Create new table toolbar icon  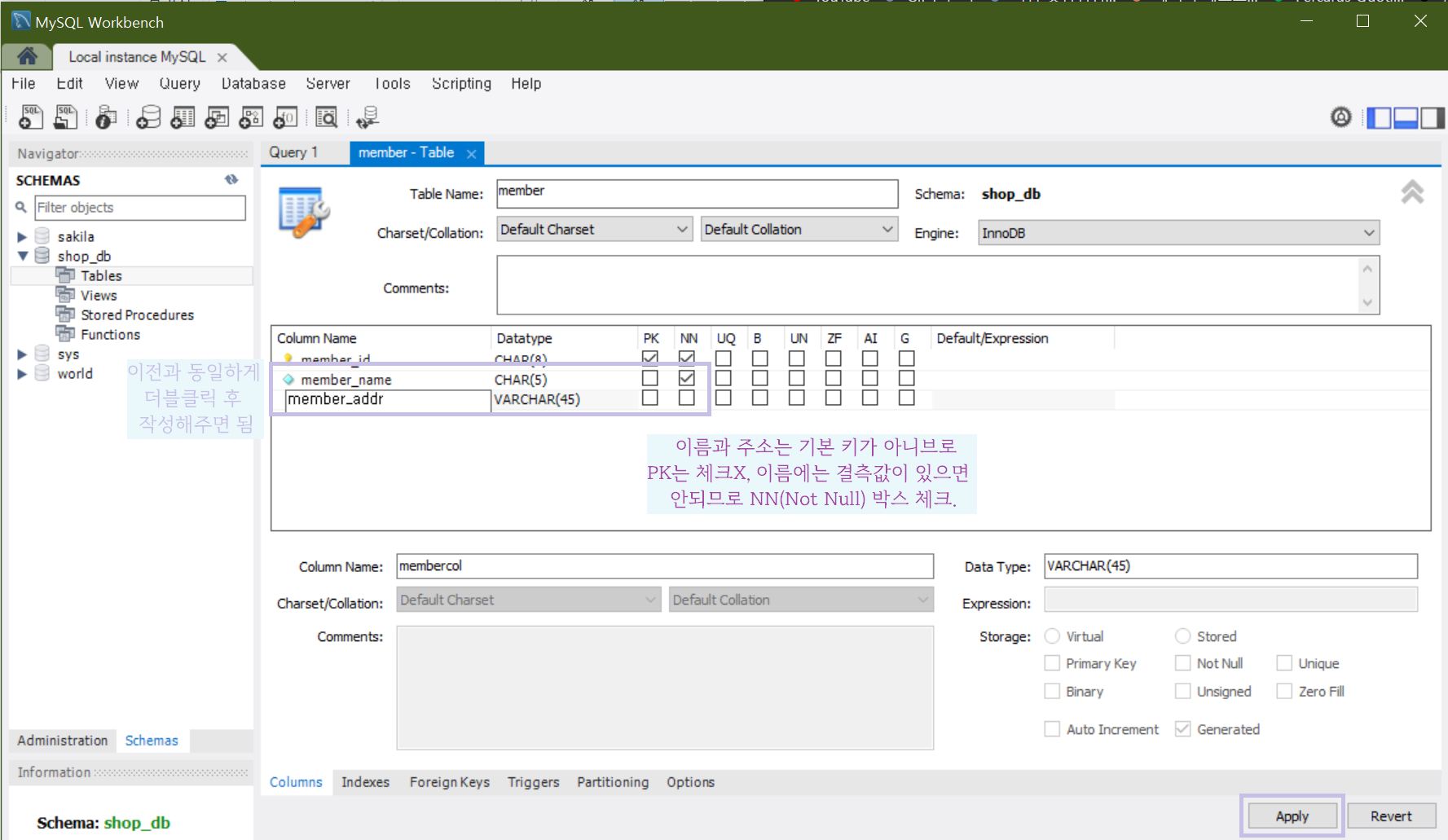[183, 117]
